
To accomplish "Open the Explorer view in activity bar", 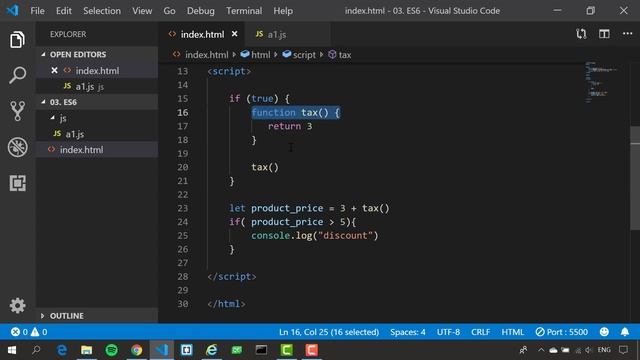I will (17, 40).
